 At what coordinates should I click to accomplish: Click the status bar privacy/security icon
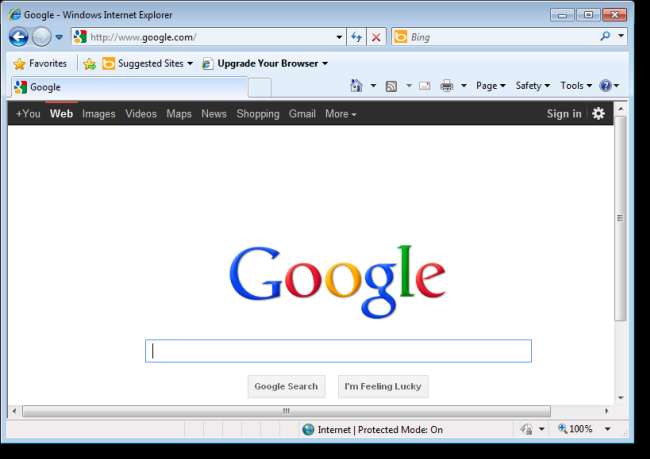[x=527, y=429]
